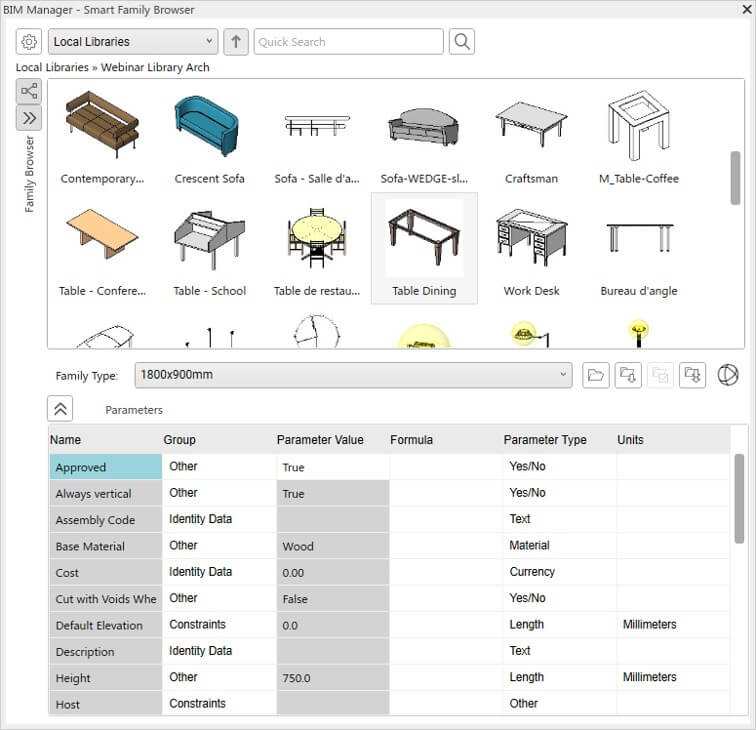Image resolution: width=756 pixels, height=730 pixels.
Task: Click the Name column header
Action: 105,440
